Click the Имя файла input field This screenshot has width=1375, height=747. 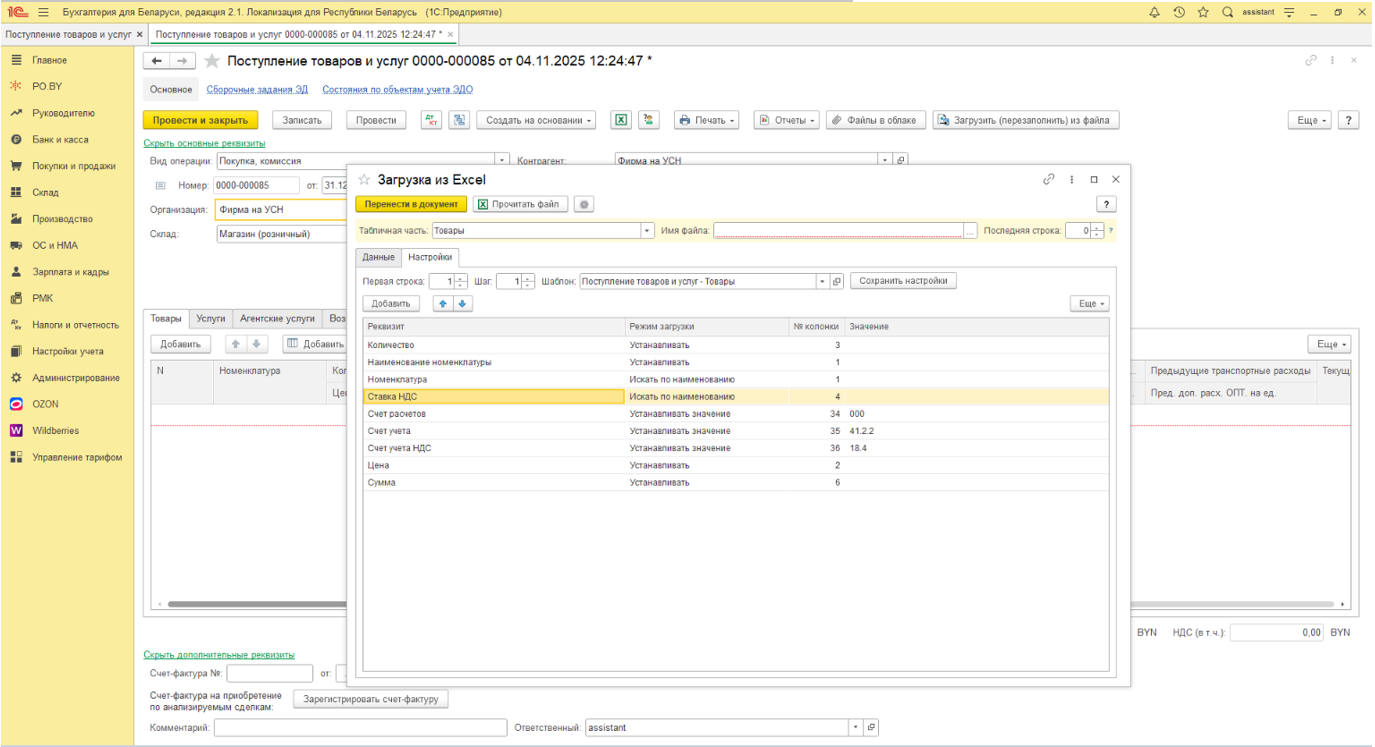point(838,230)
